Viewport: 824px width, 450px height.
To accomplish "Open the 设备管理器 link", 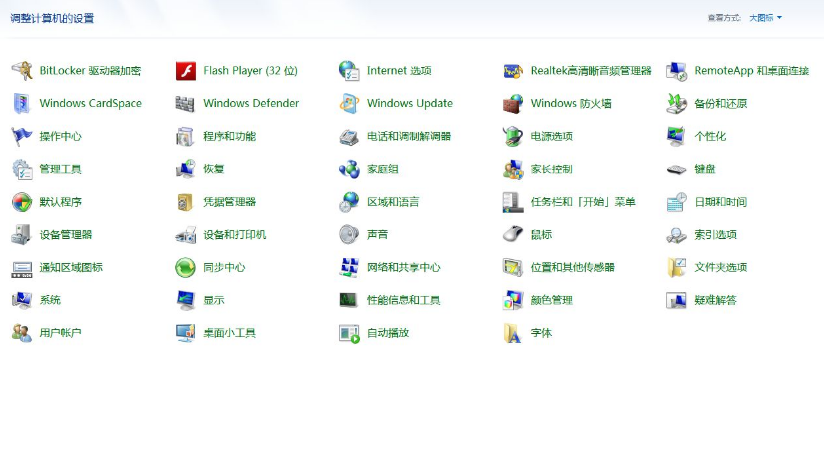I will 66,234.
